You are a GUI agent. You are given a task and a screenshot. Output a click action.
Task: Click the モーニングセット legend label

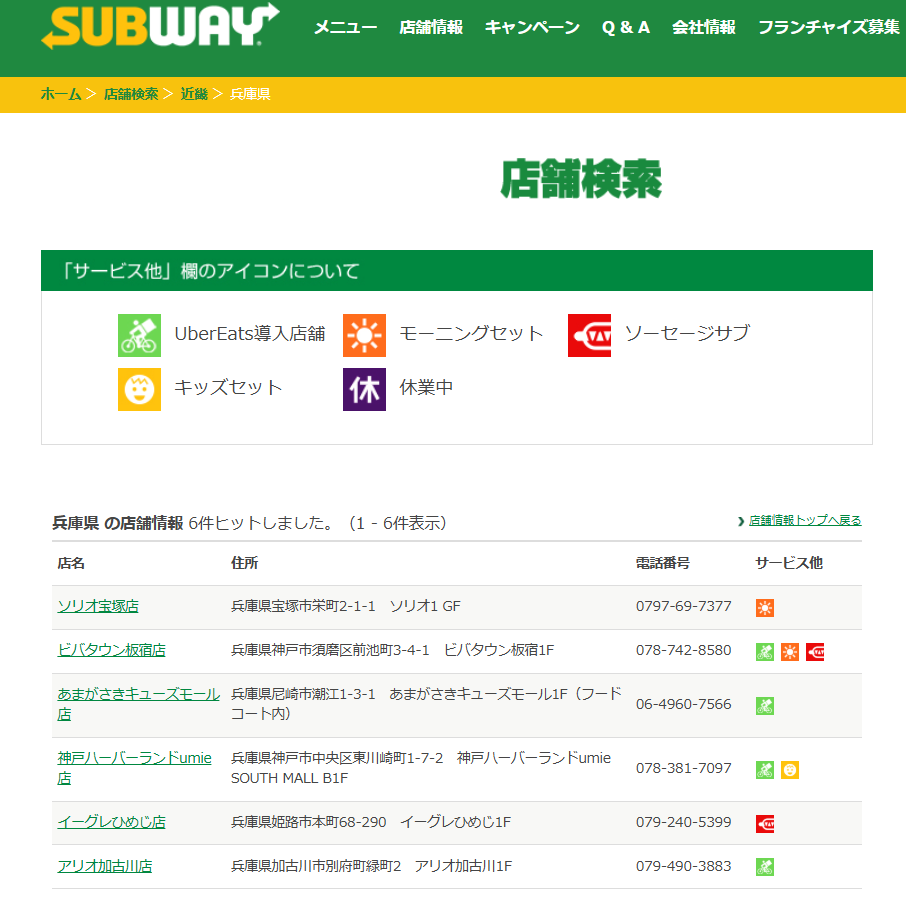click(471, 334)
